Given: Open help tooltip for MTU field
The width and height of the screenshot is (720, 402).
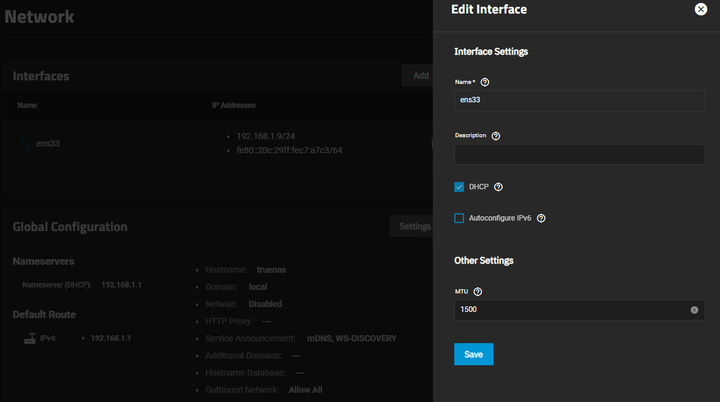Looking at the screenshot, I should (478, 292).
